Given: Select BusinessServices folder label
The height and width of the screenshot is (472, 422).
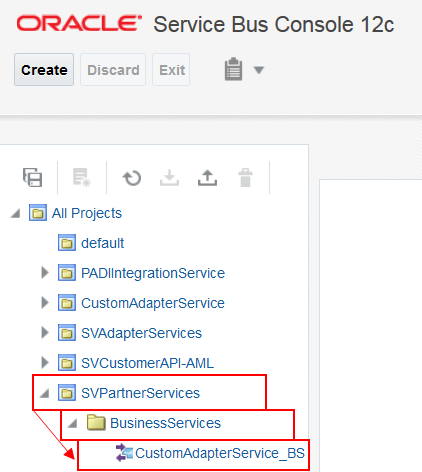Looking at the screenshot, I should click(x=165, y=423).
